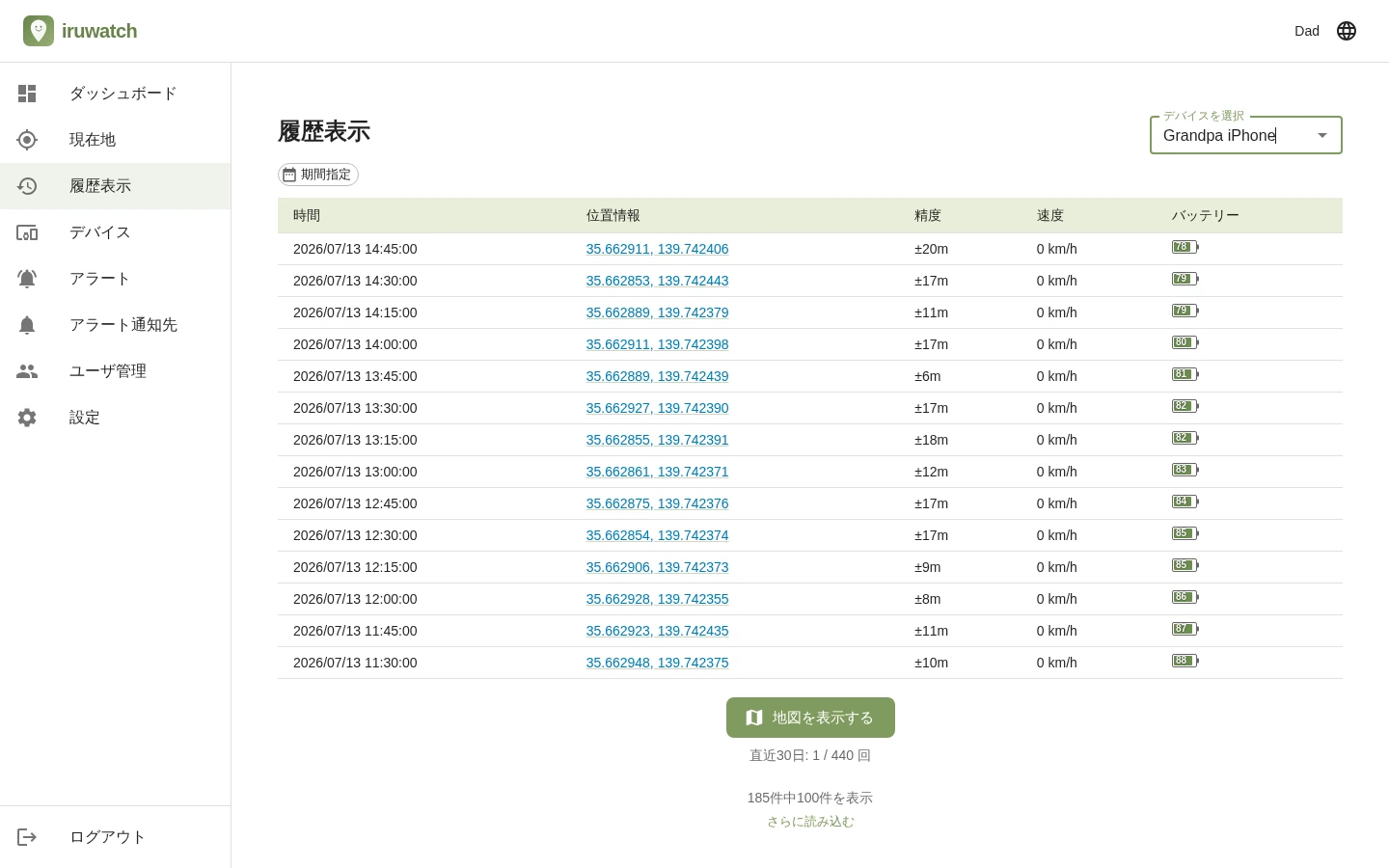Click battery icon for 11:45:00 row
The image size is (1389, 868).
click(1185, 629)
